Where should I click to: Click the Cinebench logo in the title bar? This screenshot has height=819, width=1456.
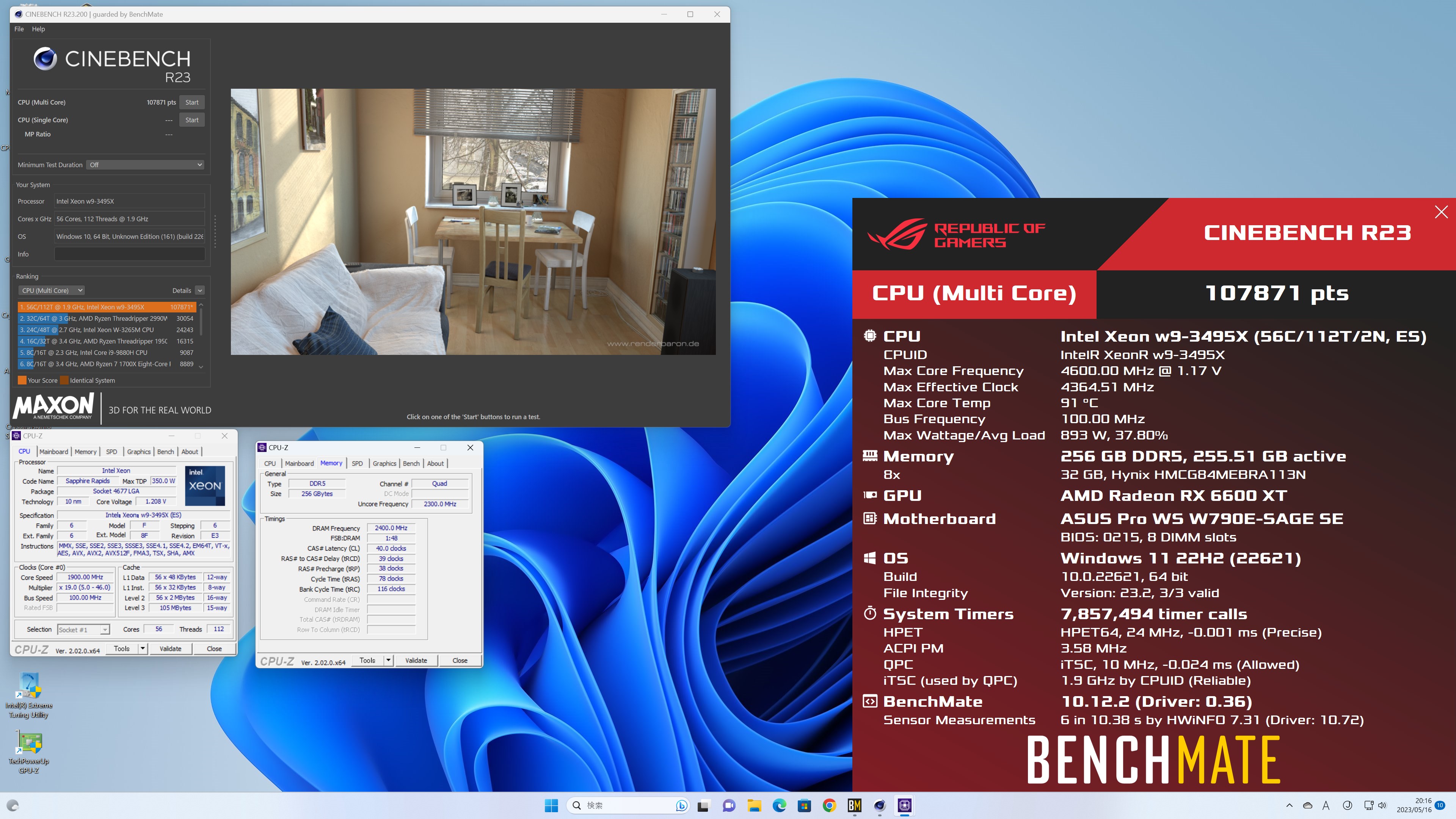19,14
